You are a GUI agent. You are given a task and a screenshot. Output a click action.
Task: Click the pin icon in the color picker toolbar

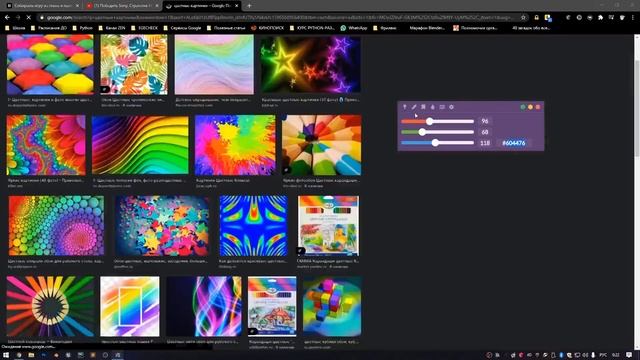click(x=404, y=107)
